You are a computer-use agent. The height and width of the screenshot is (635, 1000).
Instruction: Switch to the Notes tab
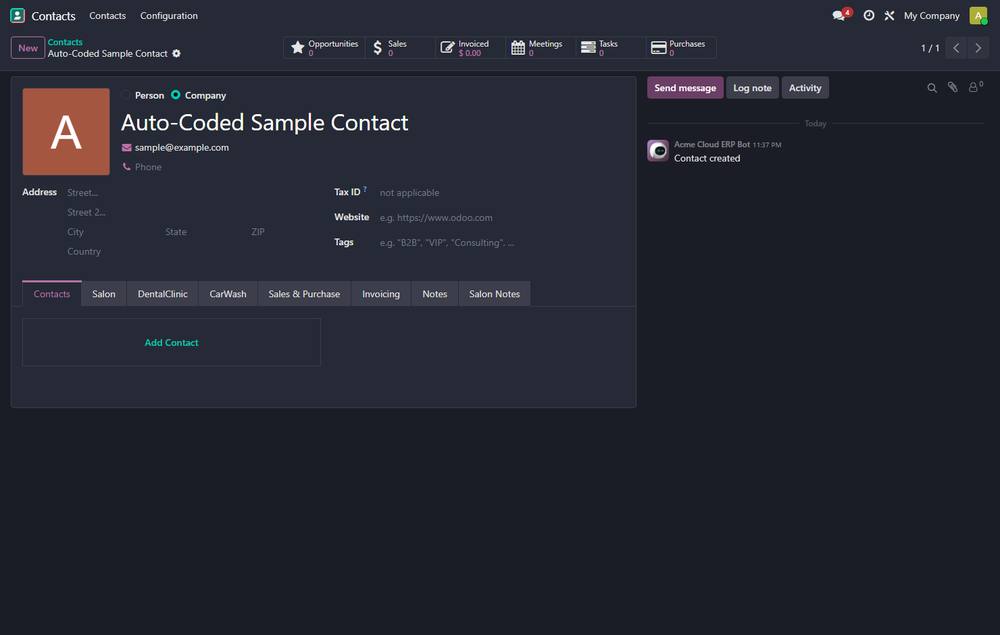pos(434,294)
